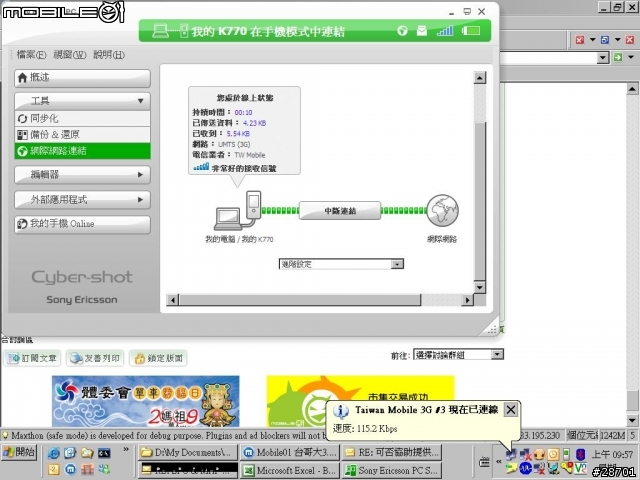Click the 開始 Start button on taskbar
The image size is (640, 480).
point(19,452)
